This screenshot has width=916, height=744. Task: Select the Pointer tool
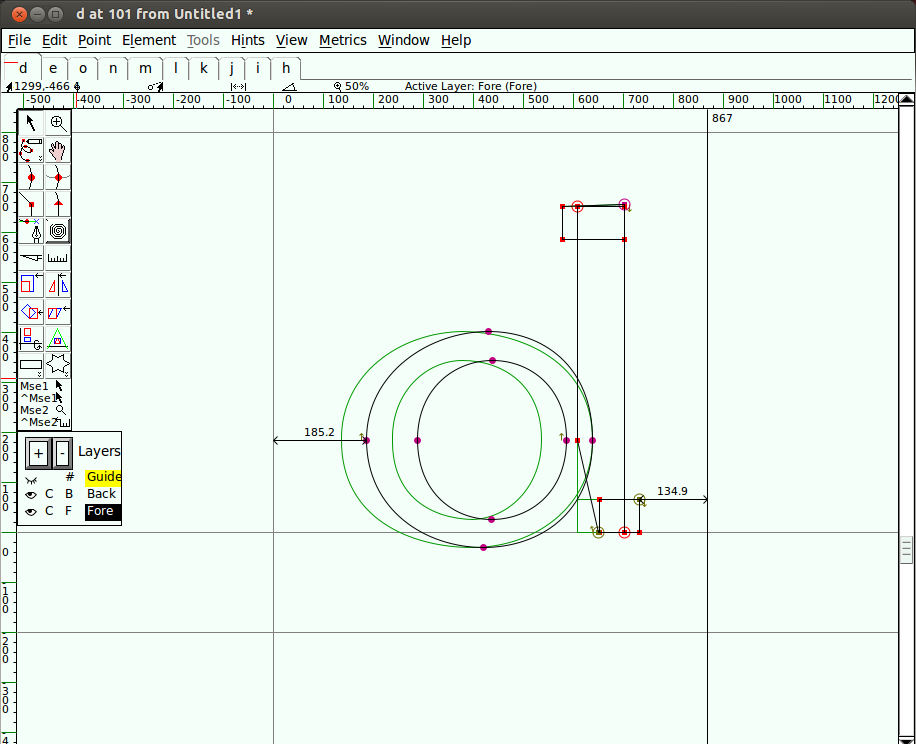coord(31,124)
